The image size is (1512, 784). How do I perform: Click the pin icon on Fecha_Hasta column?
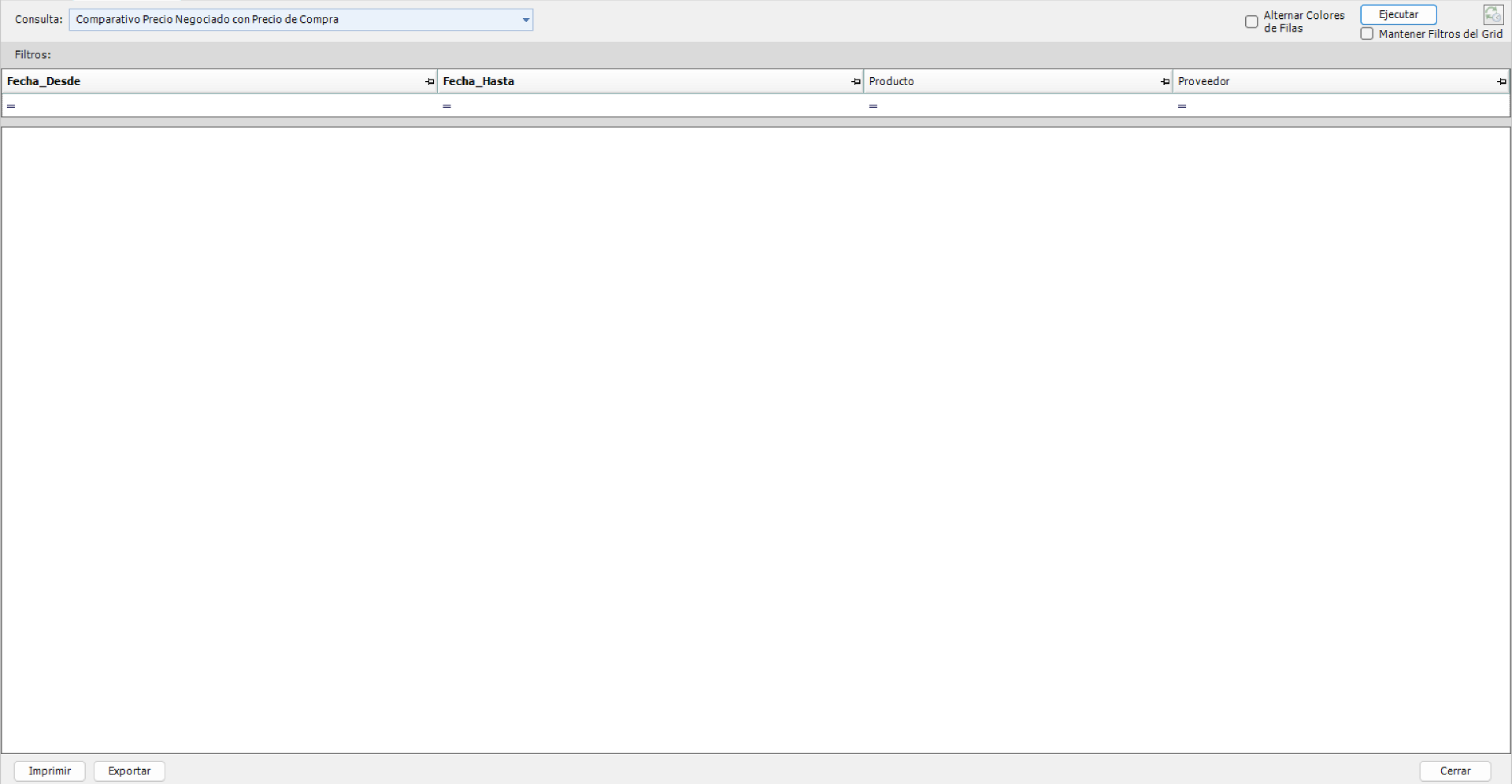pos(856,81)
